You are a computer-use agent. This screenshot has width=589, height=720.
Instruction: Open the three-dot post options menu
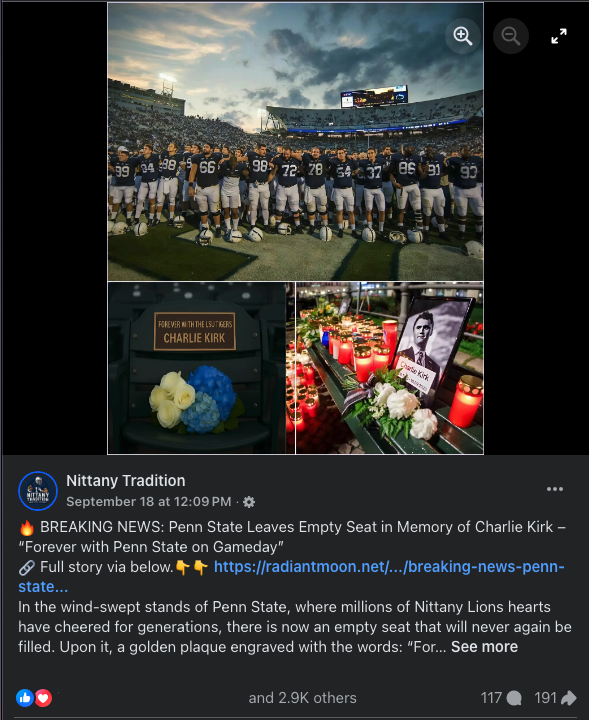pos(555,489)
